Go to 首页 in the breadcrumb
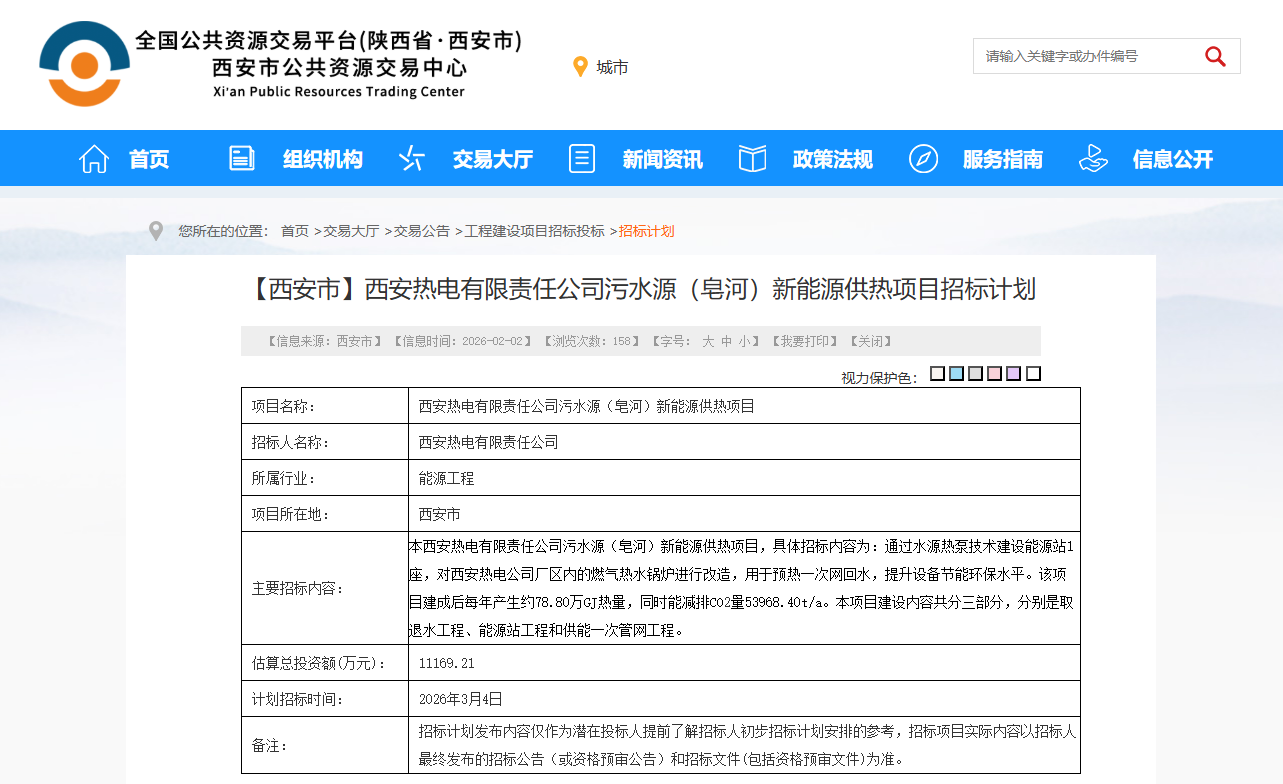 click(295, 231)
